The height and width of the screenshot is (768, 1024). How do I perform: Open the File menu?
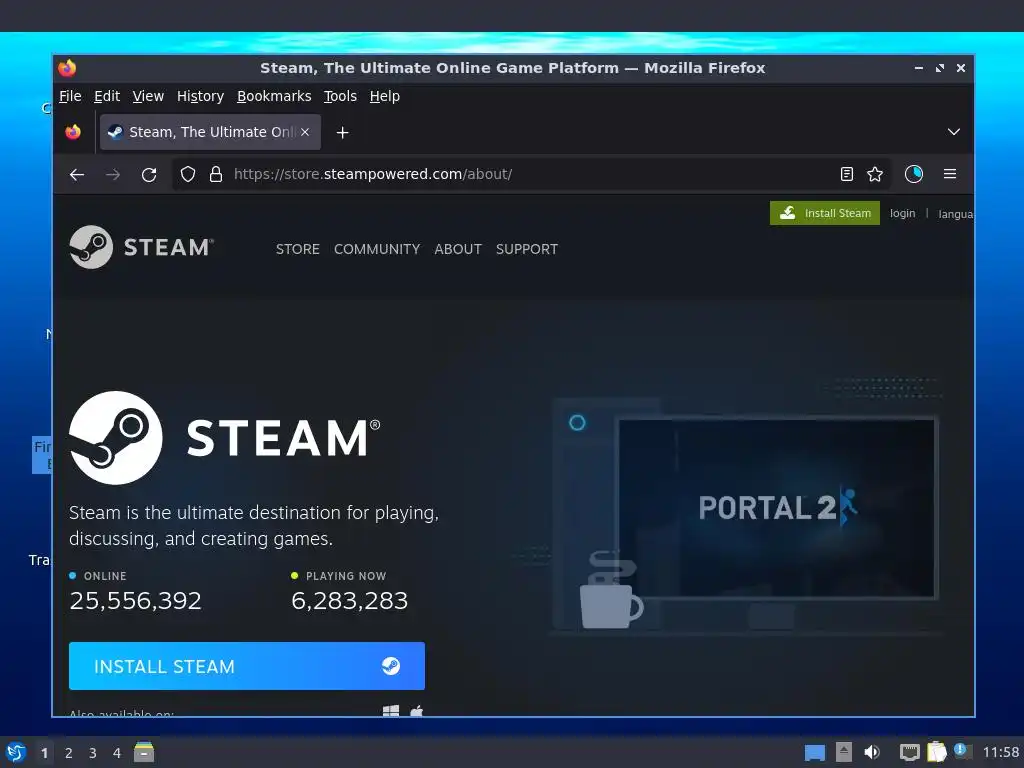point(70,96)
